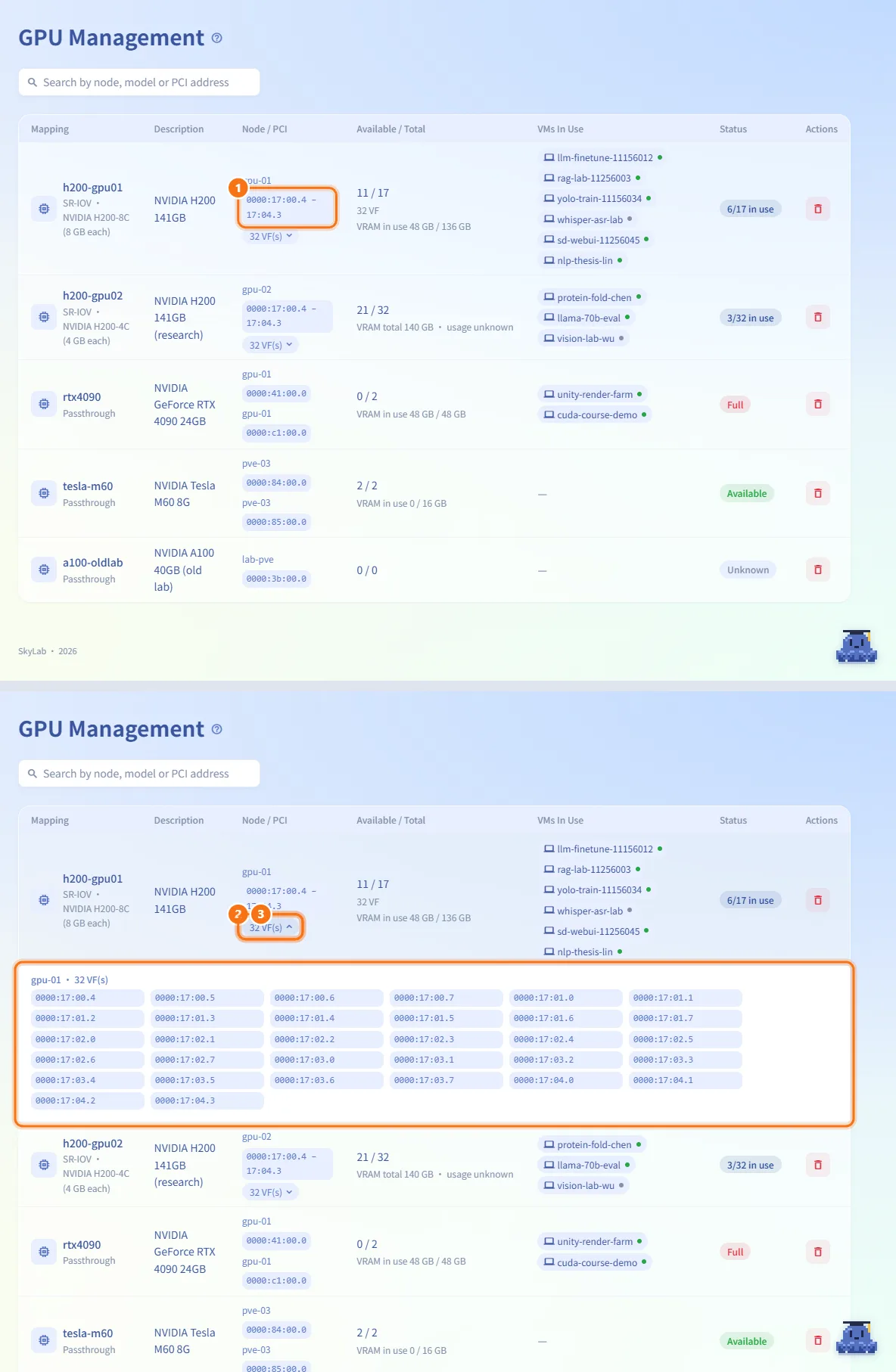Click rtx4090 chip icon in upper view
The width and height of the screenshot is (896, 1372).
(x=44, y=404)
